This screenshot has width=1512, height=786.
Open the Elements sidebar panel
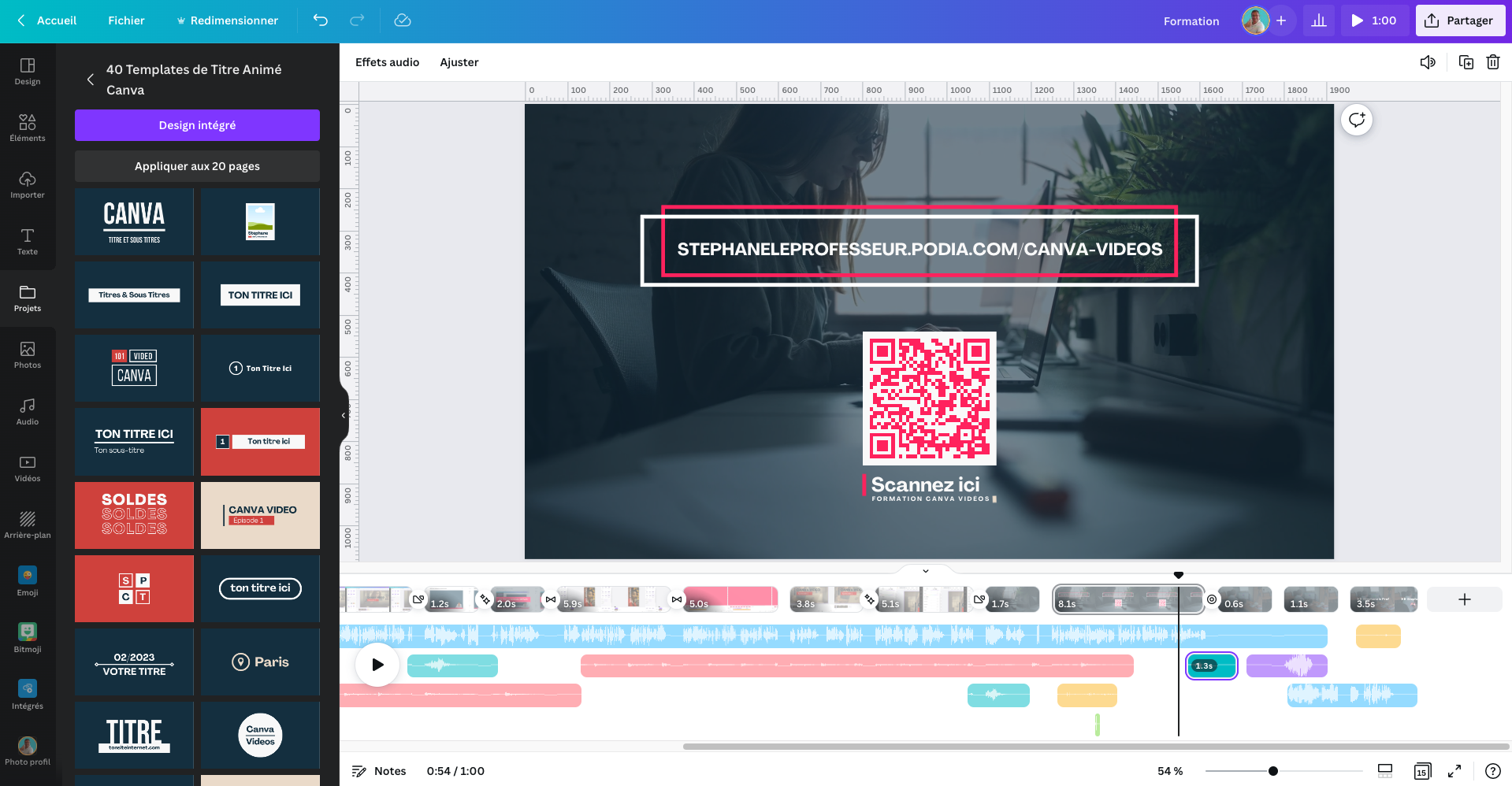click(28, 128)
